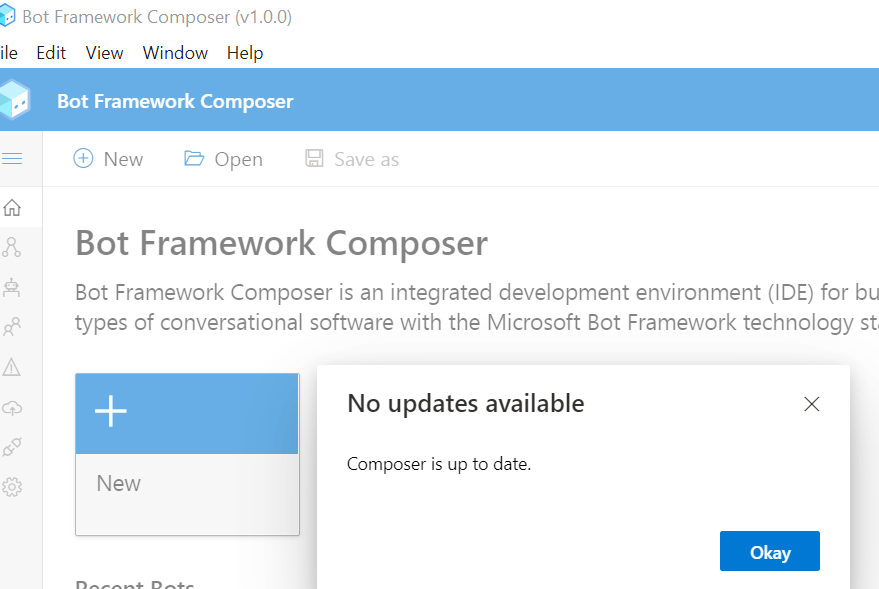Open the Edit menu
Image resolution: width=879 pixels, height=589 pixels.
point(51,53)
